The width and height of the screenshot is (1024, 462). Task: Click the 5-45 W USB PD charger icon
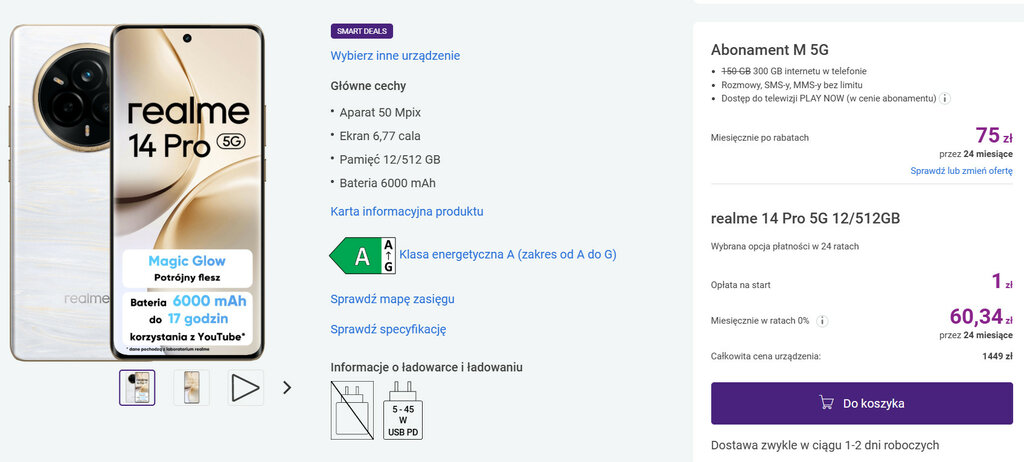pyautogui.click(x=403, y=410)
